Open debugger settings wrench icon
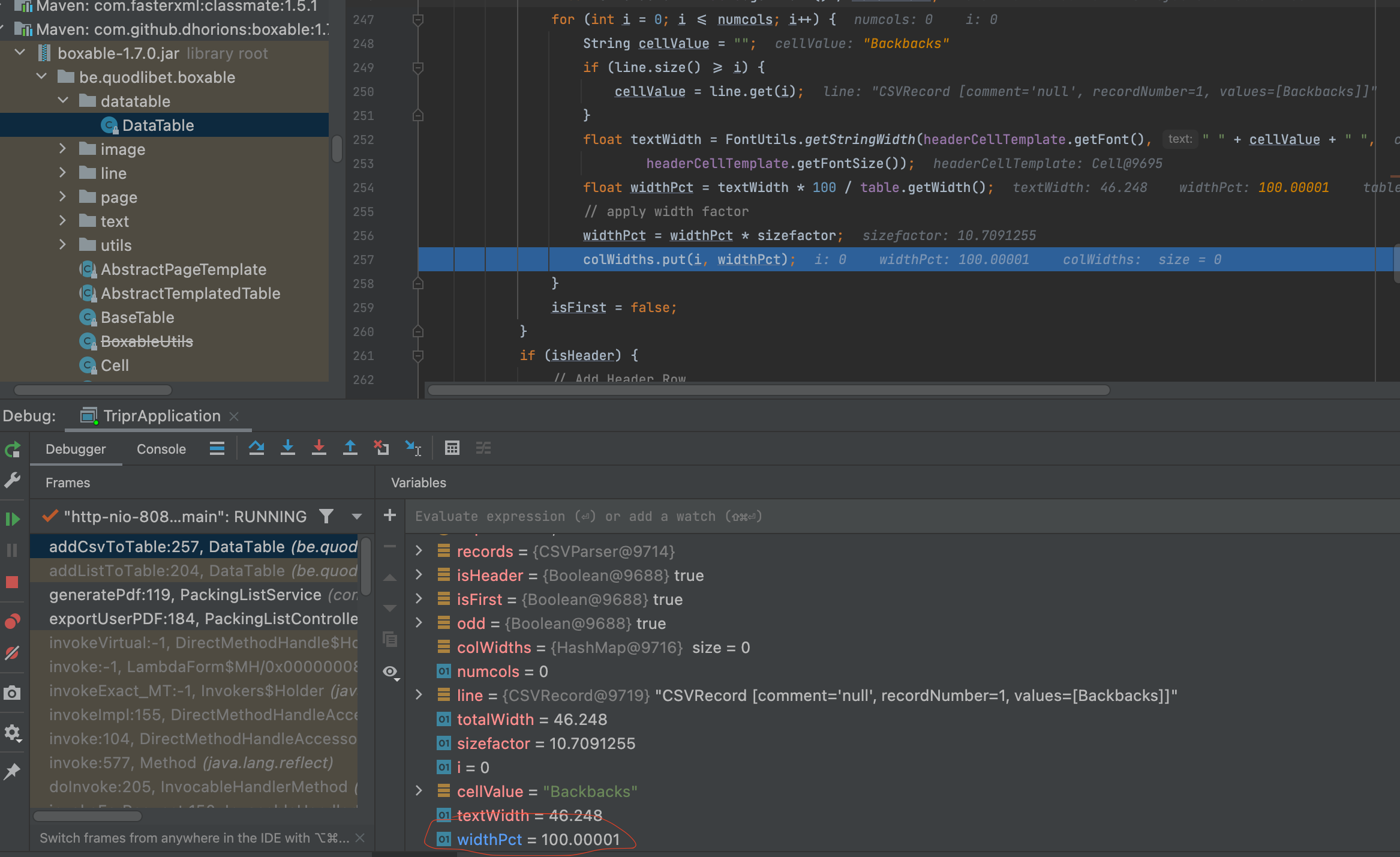 pos(13,480)
